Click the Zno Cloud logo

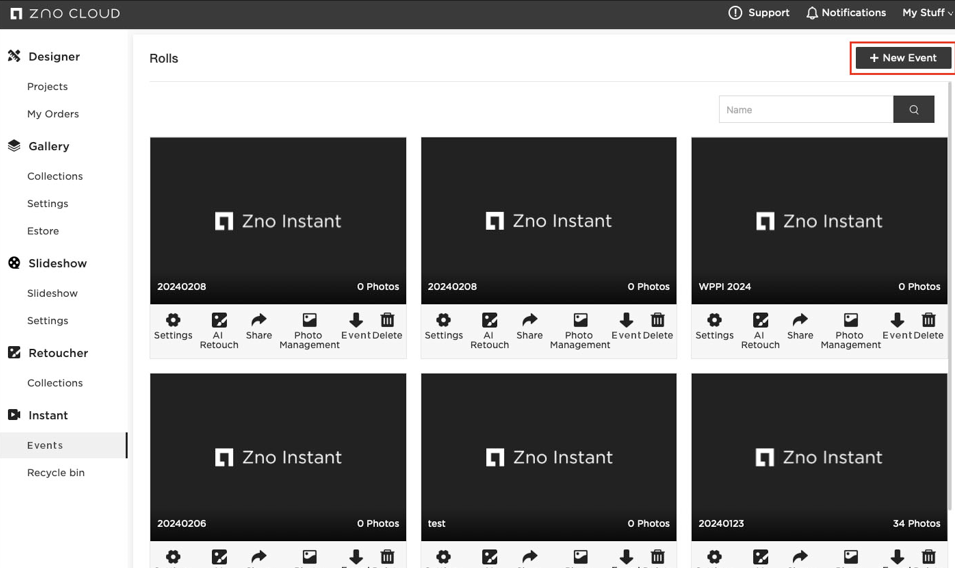click(65, 13)
